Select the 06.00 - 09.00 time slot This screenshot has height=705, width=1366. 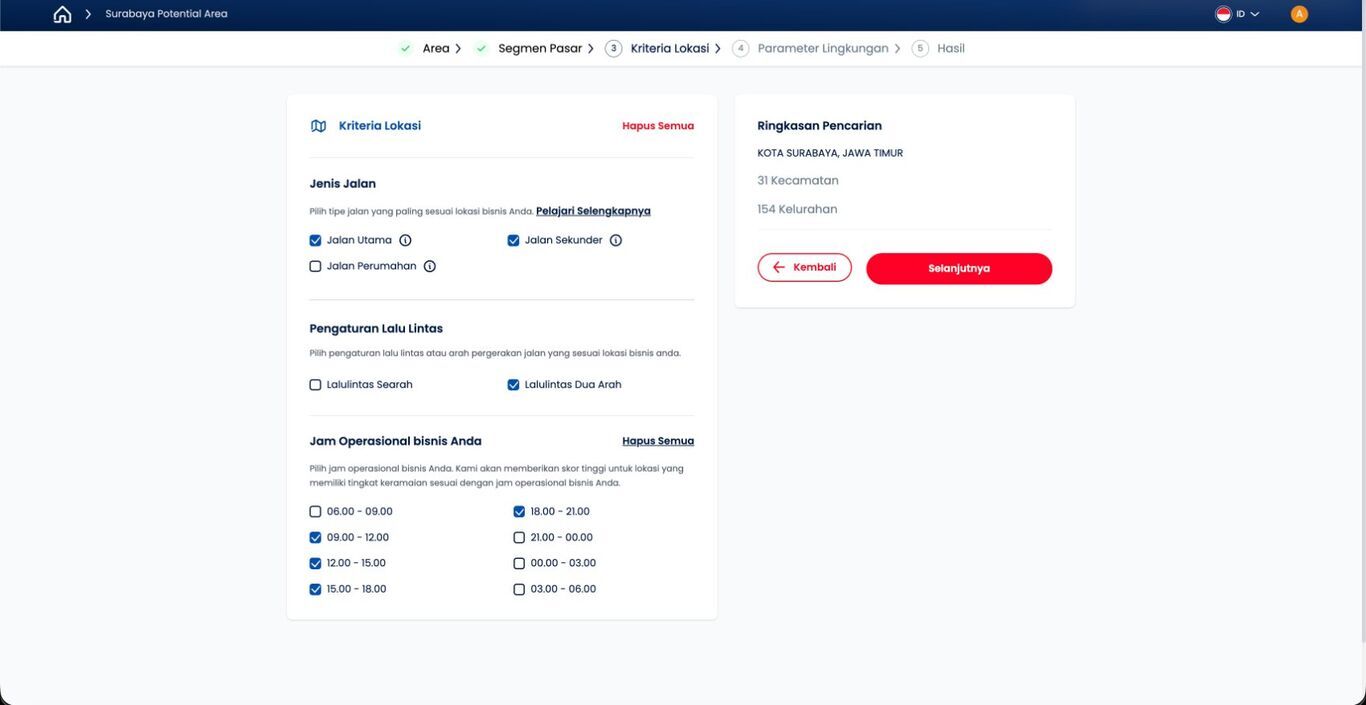[315, 512]
